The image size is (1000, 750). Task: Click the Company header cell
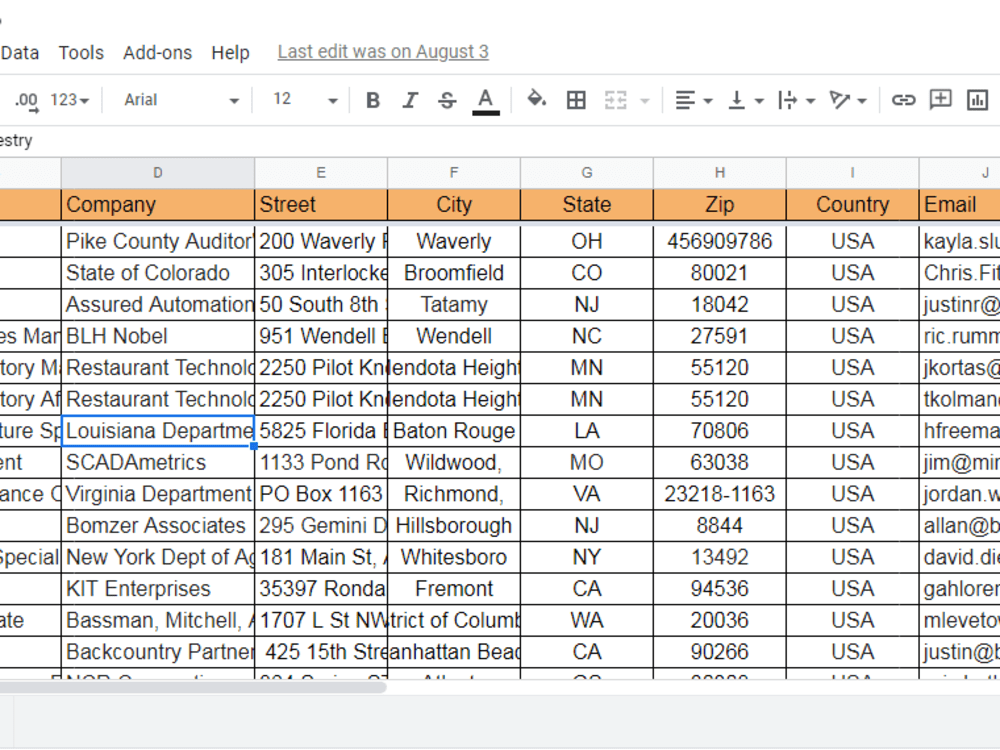coord(158,205)
